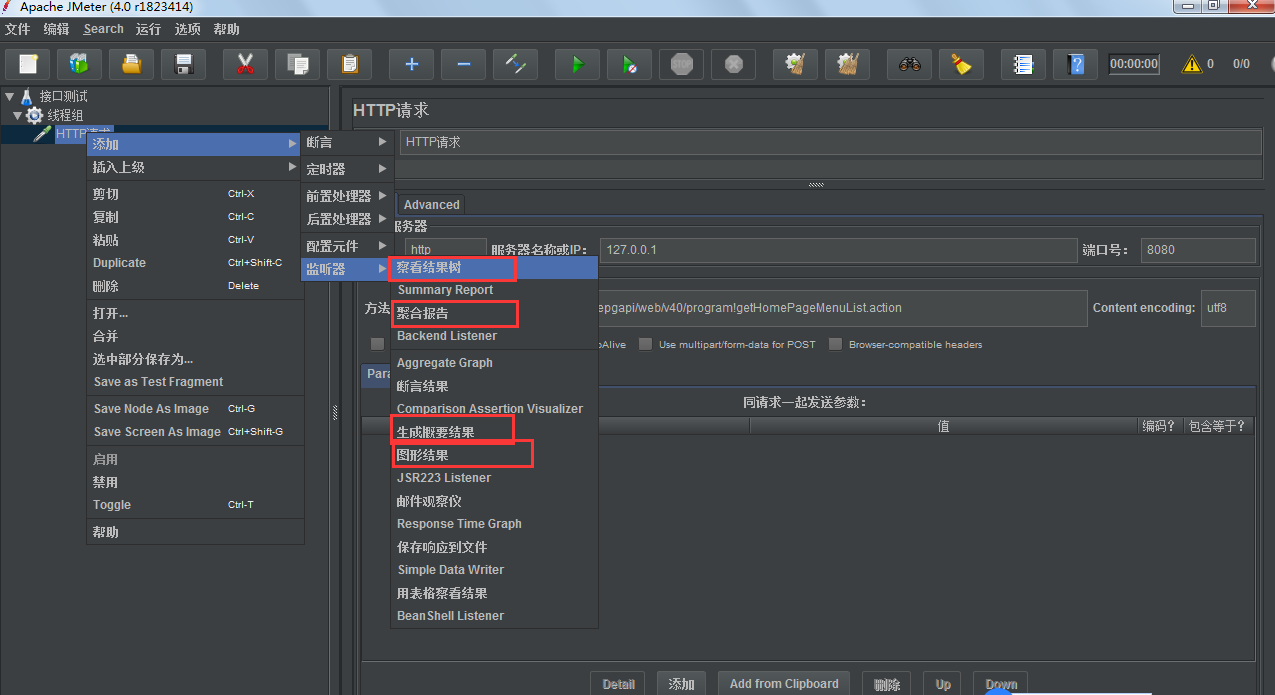The image size is (1275, 695).
Task: Click the plus Expand All toolbar icon
Action: pos(411,64)
